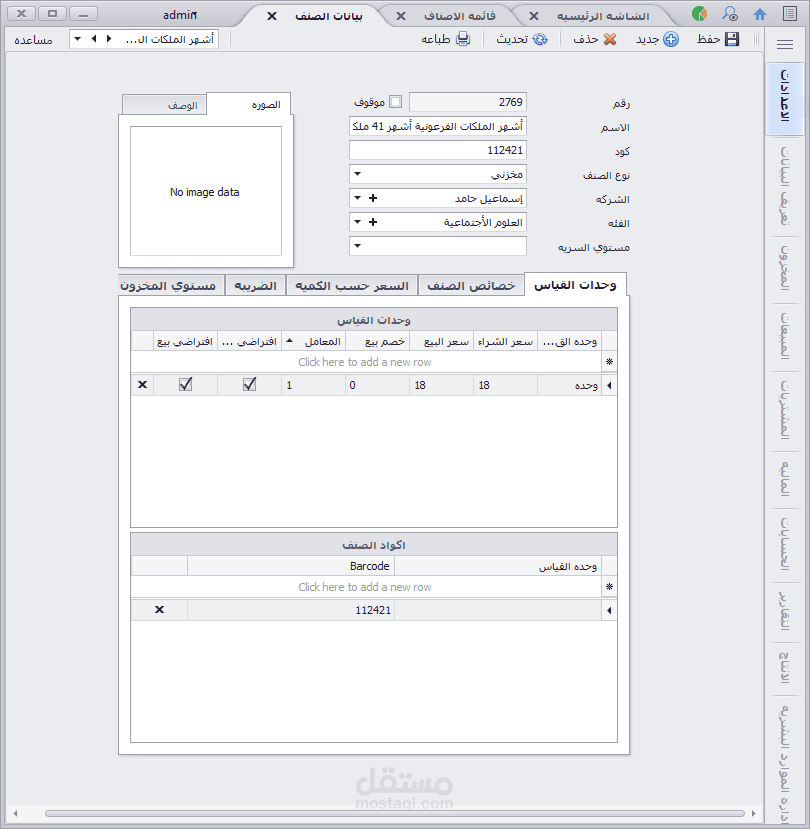Open الحسابات sidebar section
This screenshot has width=810, height=829.
785,544
